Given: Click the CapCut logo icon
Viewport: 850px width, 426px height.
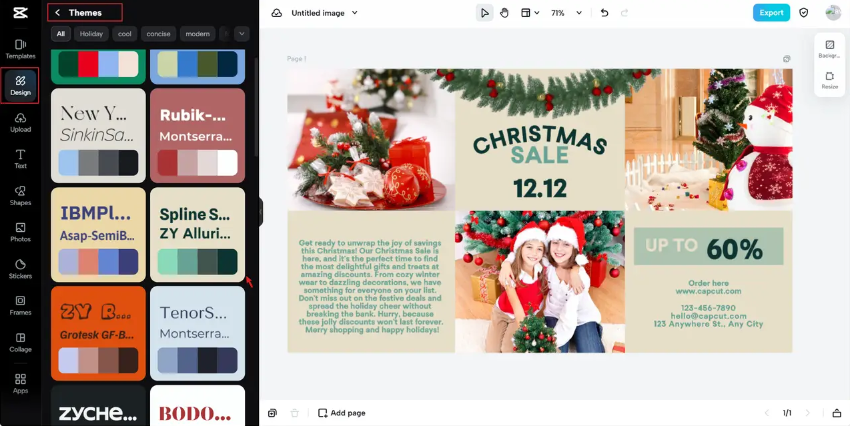Looking at the screenshot, I should click(x=21, y=12).
